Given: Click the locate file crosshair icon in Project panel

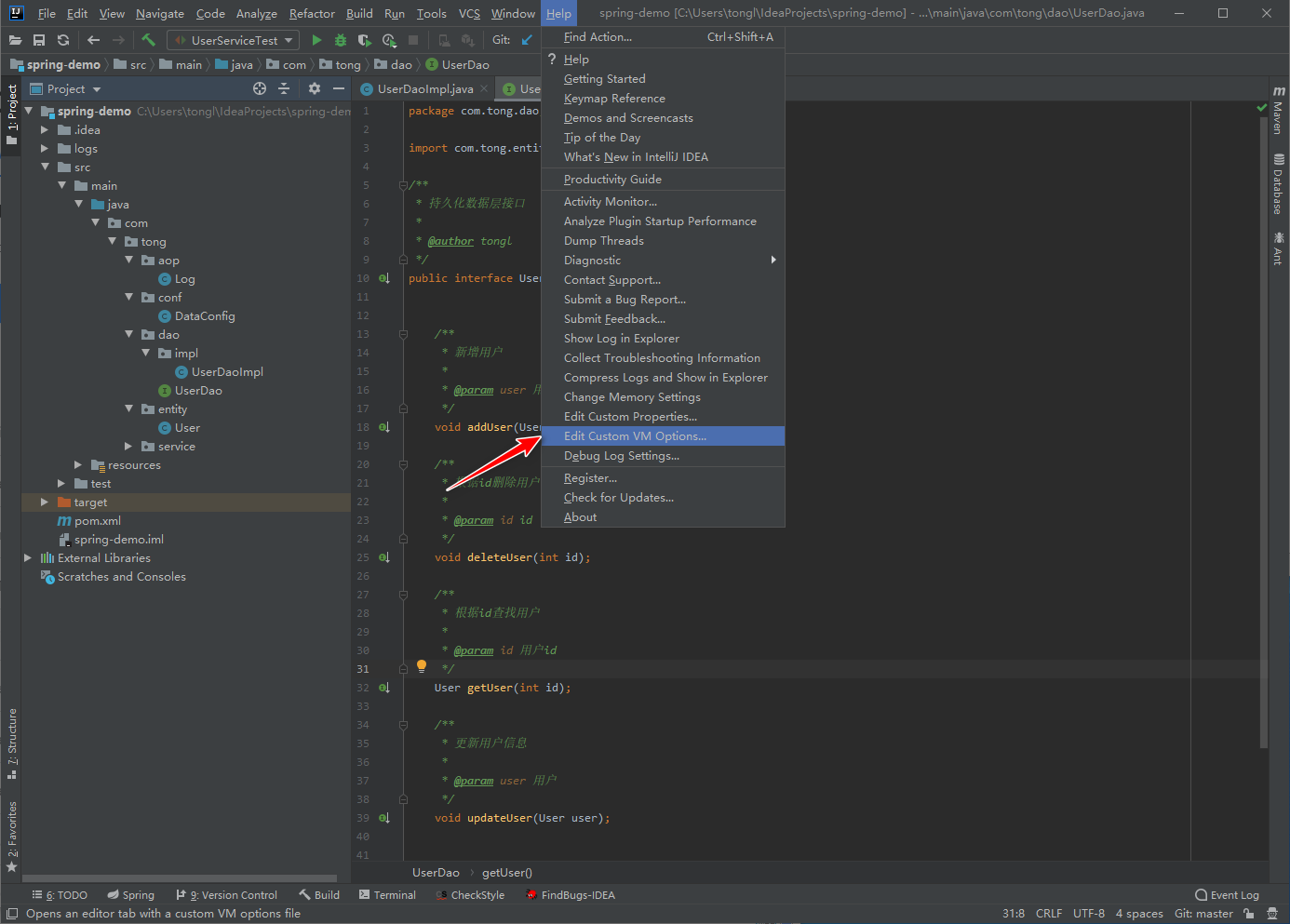Looking at the screenshot, I should click(x=260, y=88).
